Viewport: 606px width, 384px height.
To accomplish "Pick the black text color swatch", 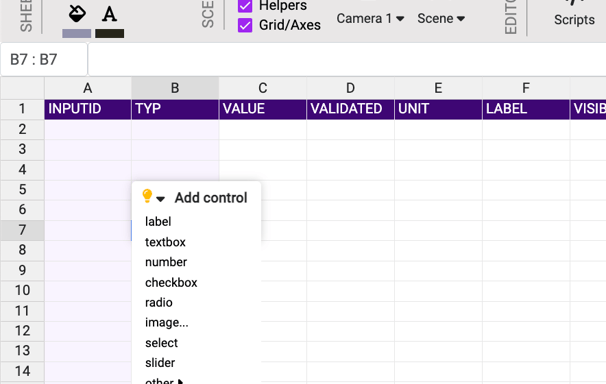I will click(110, 34).
